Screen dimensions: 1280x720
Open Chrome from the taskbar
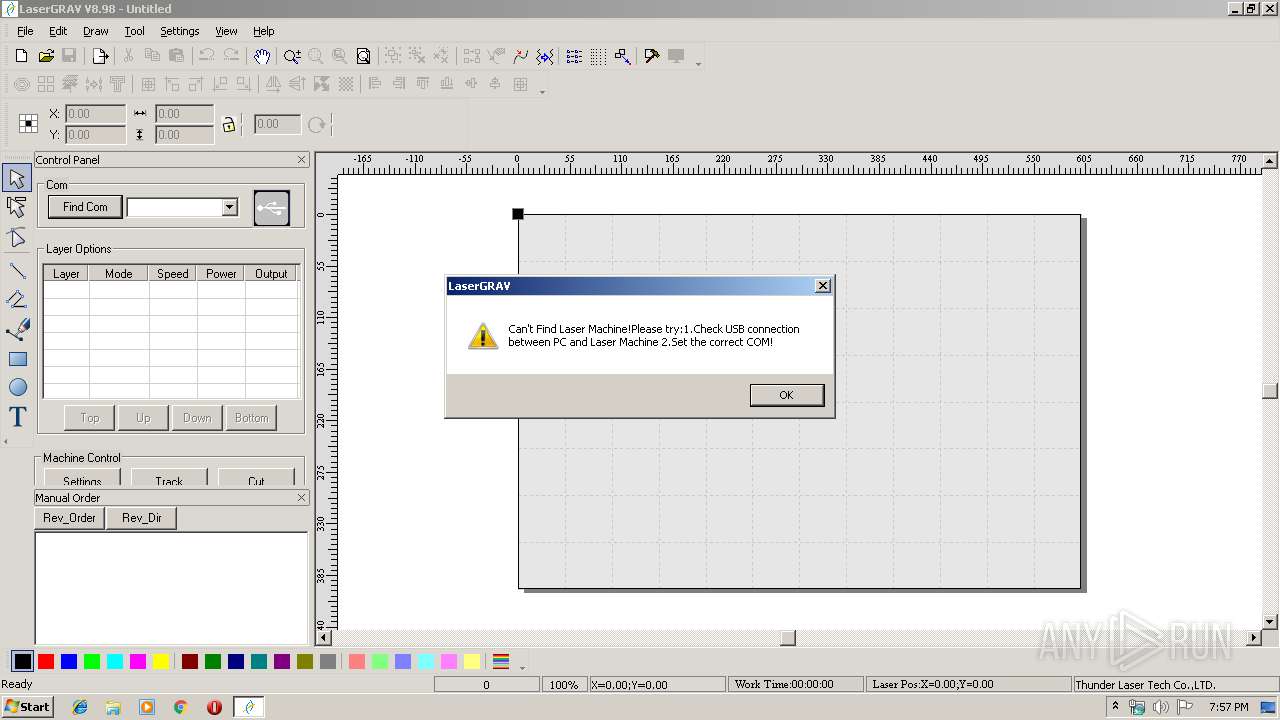point(180,707)
